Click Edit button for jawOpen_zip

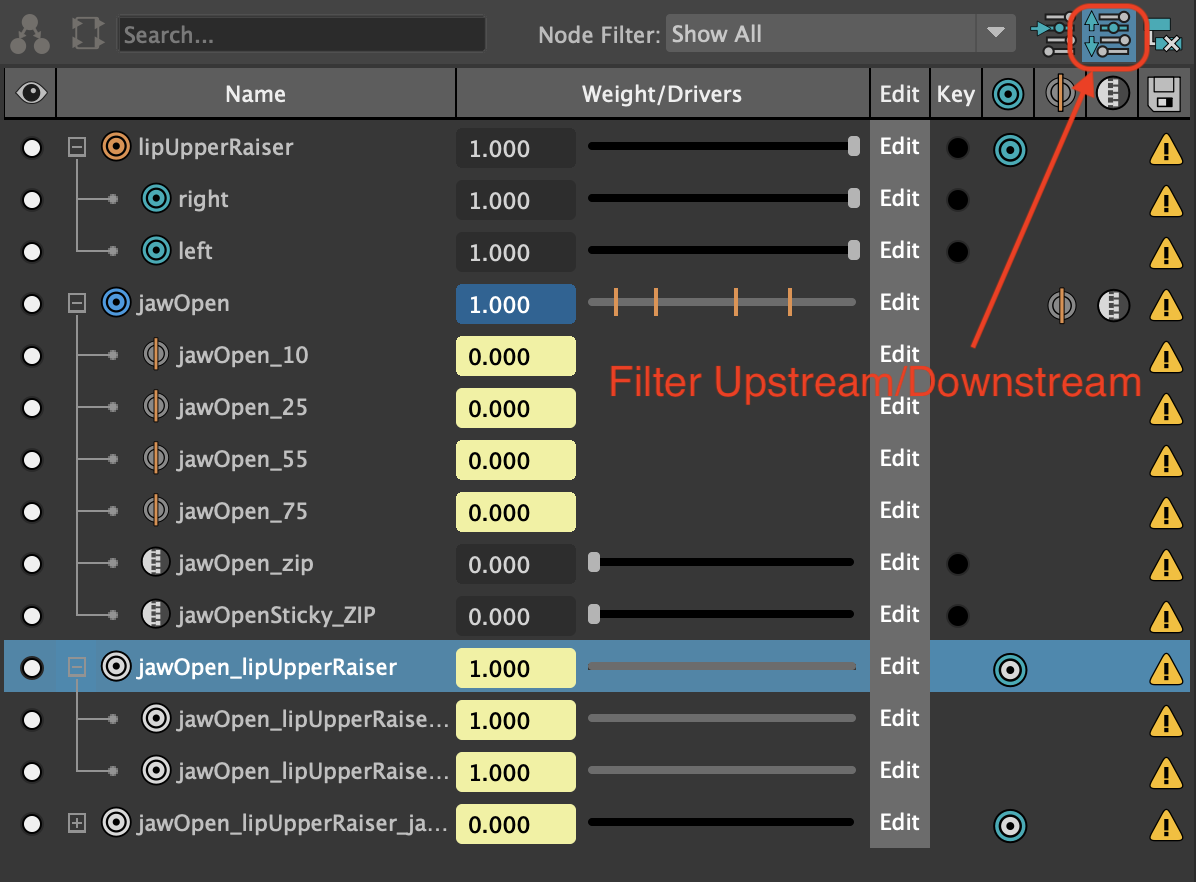[899, 562]
